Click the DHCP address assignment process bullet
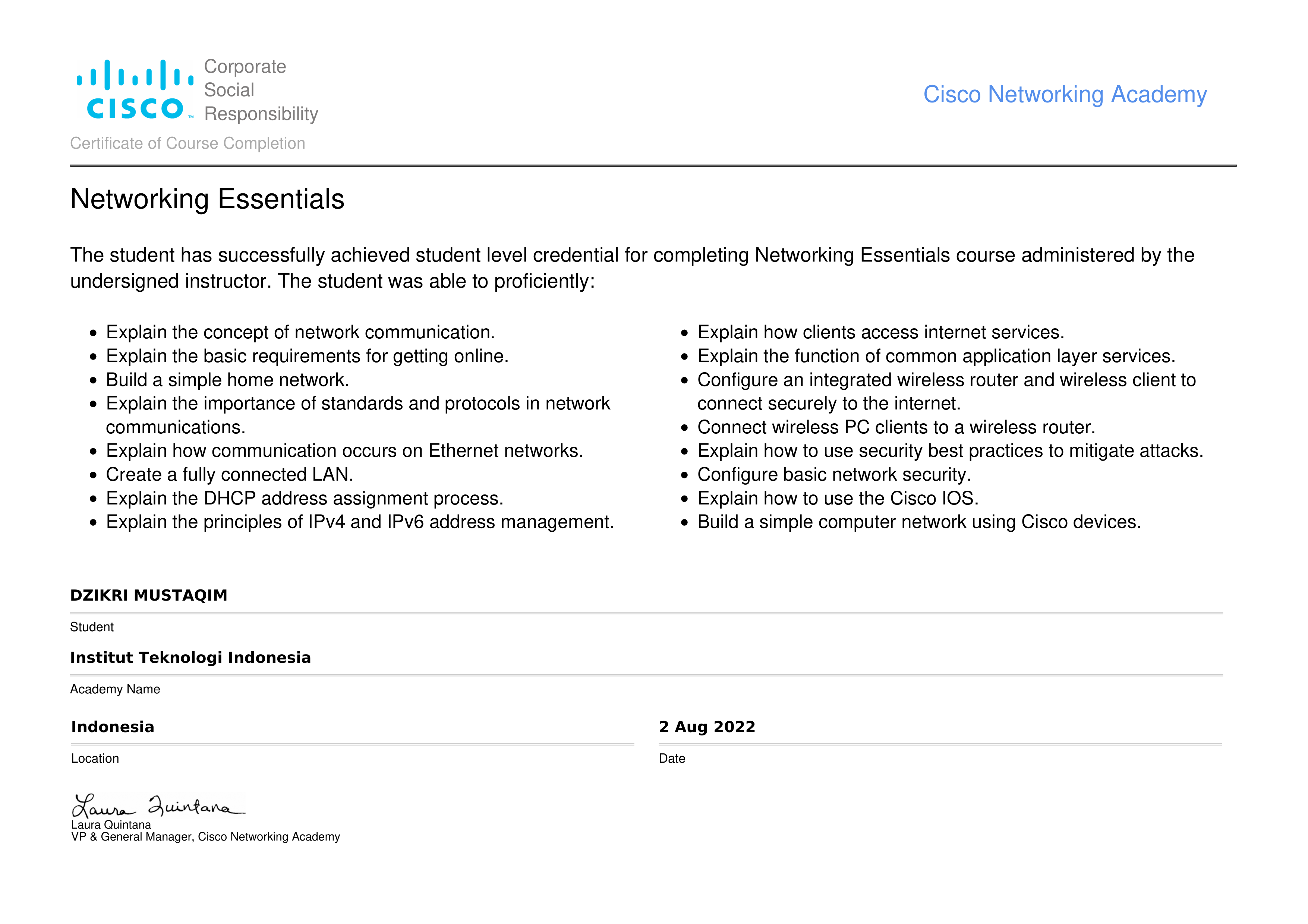The height and width of the screenshot is (924, 1308). [x=304, y=498]
